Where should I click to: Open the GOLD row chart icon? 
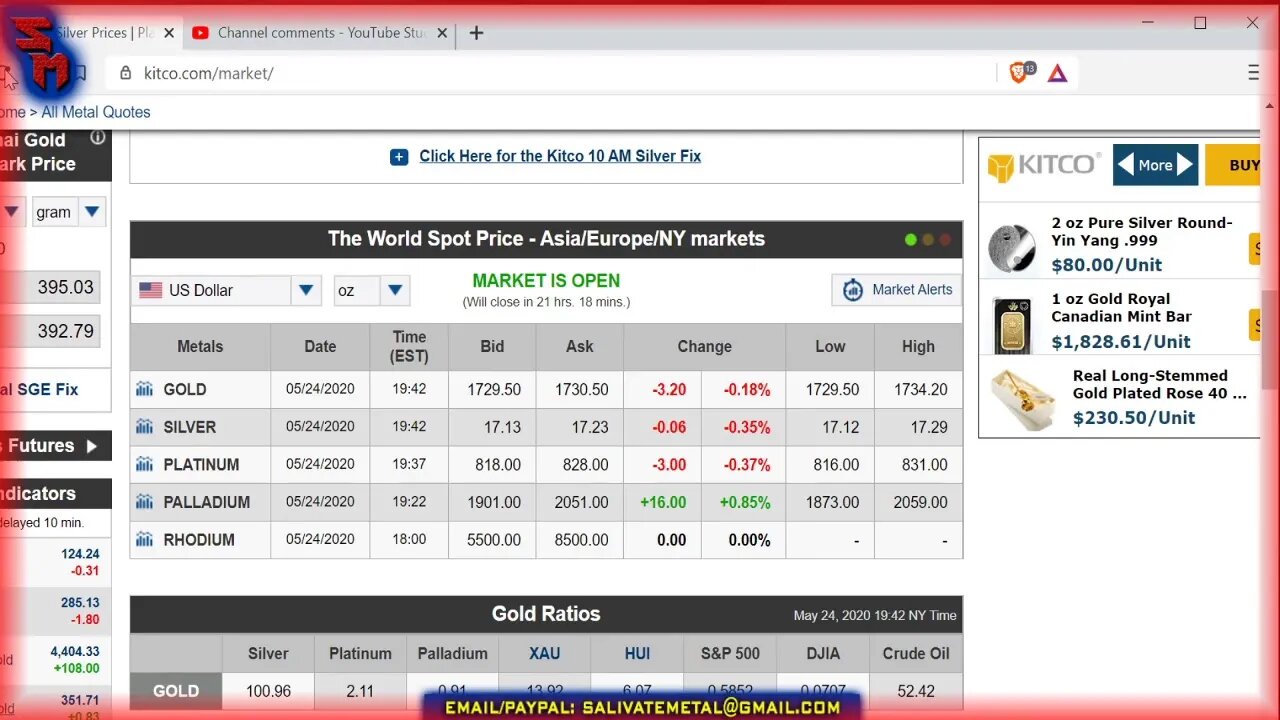pos(144,389)
